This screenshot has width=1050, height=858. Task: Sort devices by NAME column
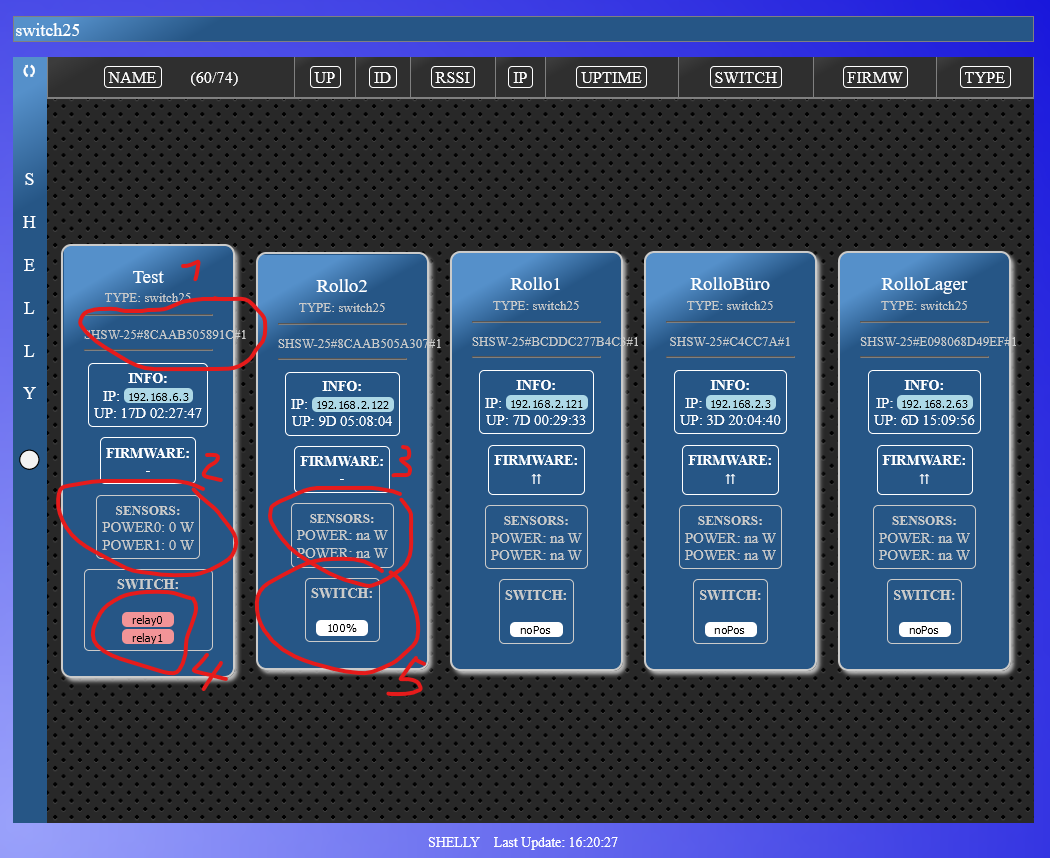click(x=132, y=78)
